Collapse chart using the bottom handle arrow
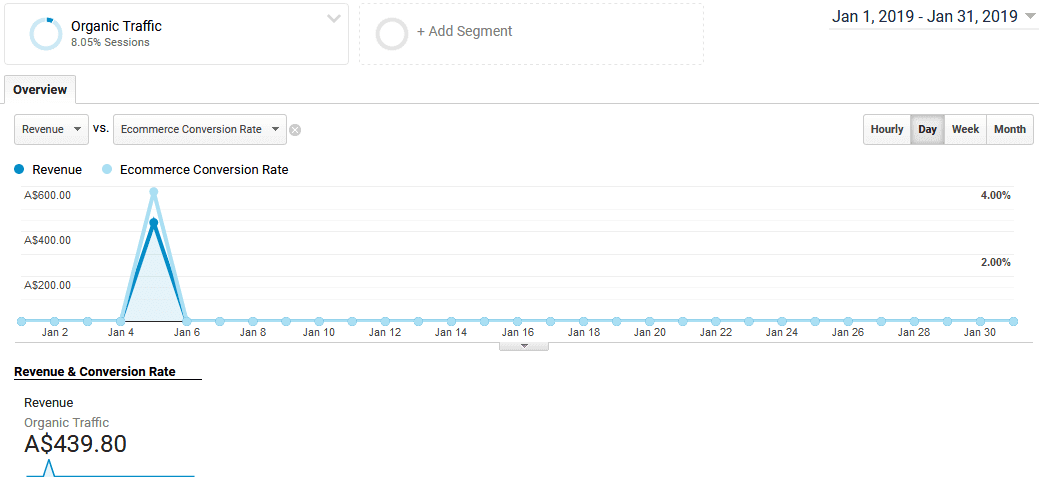 (x=524, y=346)
